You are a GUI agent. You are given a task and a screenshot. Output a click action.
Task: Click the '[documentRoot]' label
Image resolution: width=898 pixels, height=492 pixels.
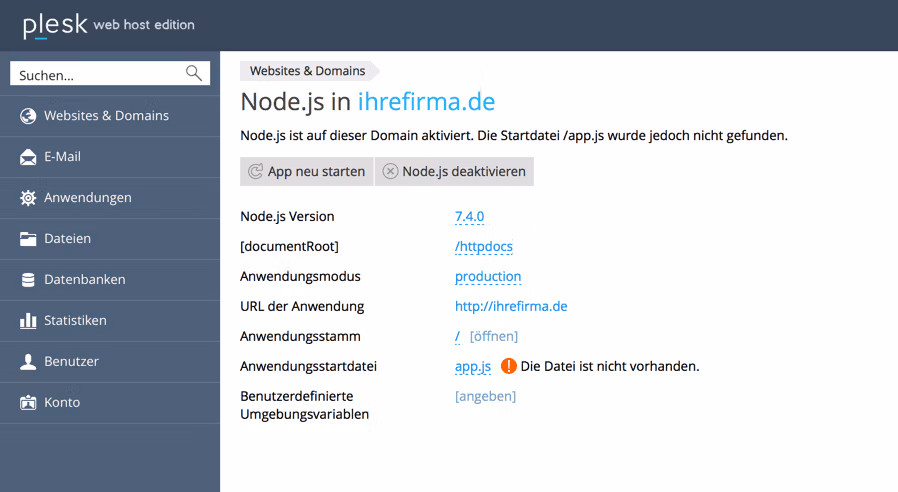tap(289, 246)
